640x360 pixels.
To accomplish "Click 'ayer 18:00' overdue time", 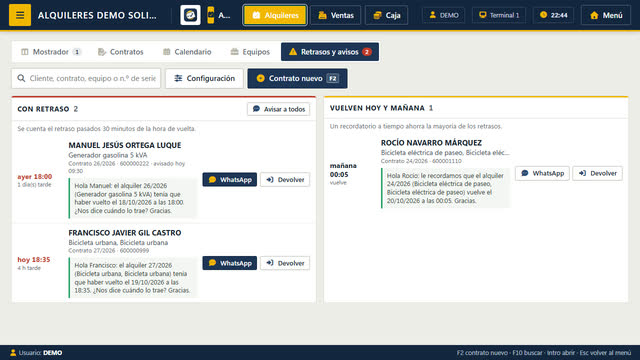I will (x=35, y=177).
